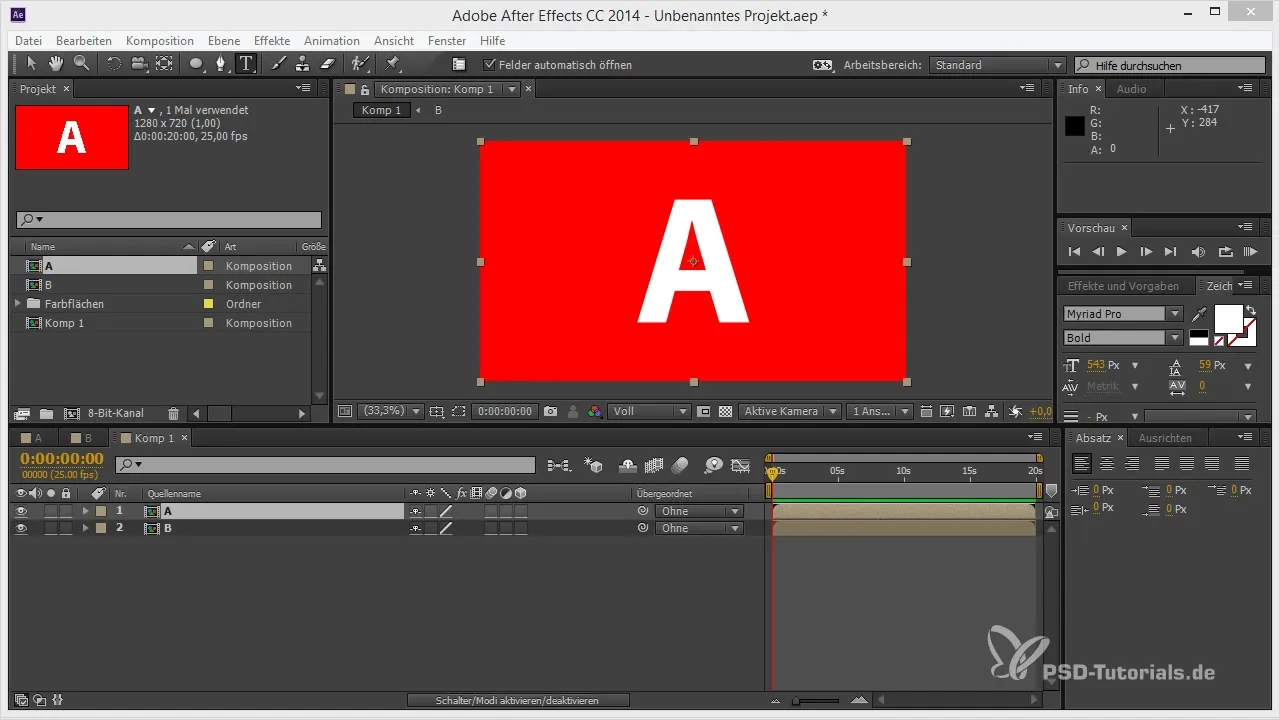Enable motion blur for timeline layers
This screenshot has height=720, width=1280.
click(x=680, y=465)
